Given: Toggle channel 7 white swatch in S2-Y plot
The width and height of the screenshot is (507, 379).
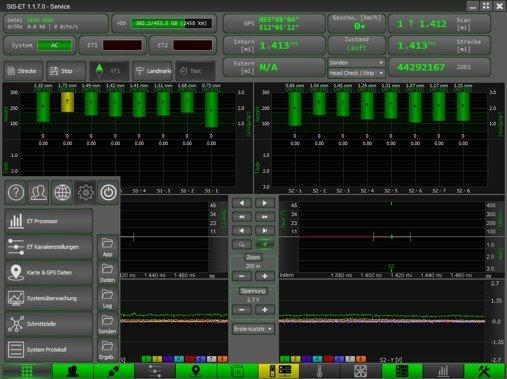Looking at the screenshot, I should pyautogui.click(x=350, y=359).
